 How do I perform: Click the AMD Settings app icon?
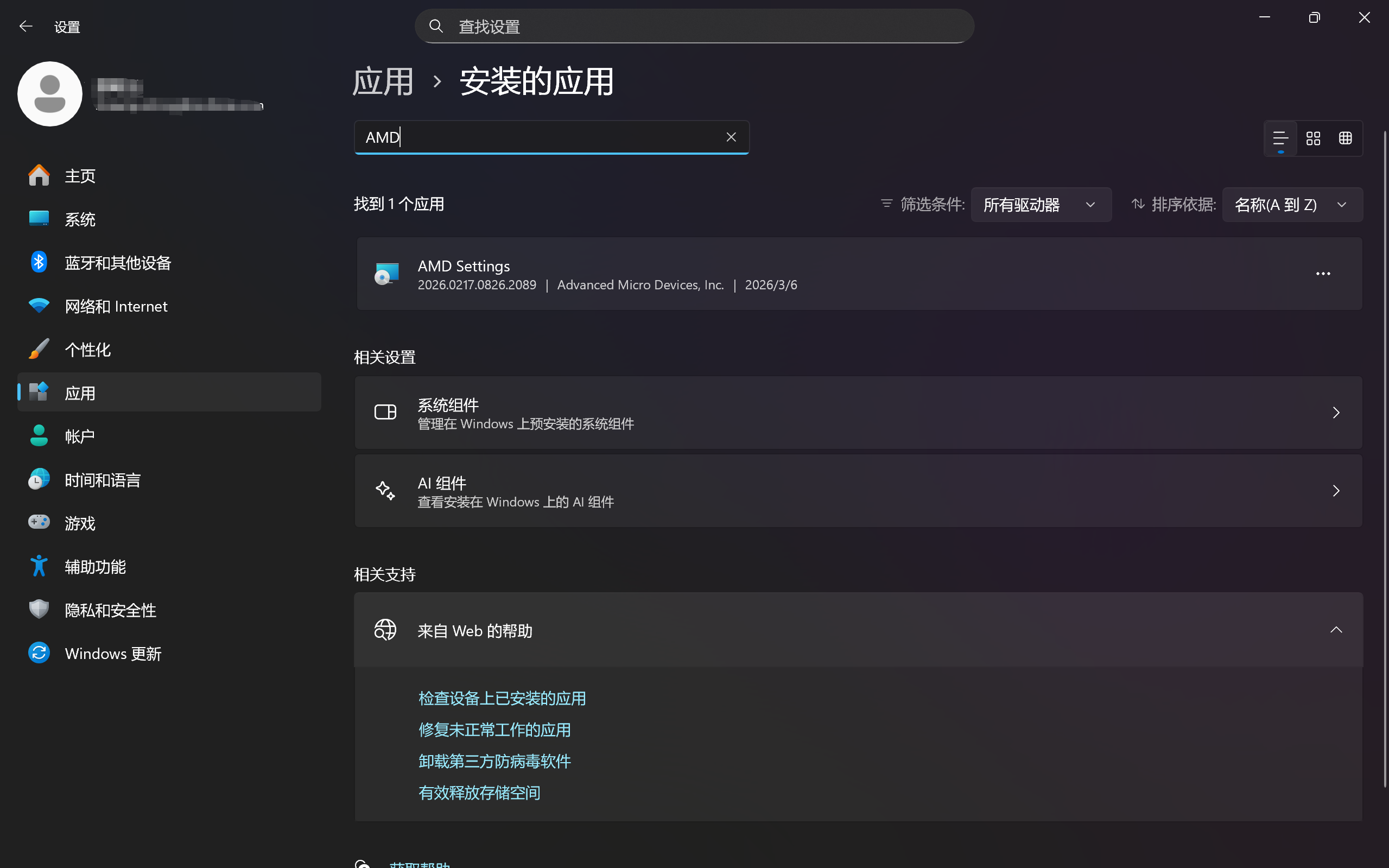coord(386,274)
